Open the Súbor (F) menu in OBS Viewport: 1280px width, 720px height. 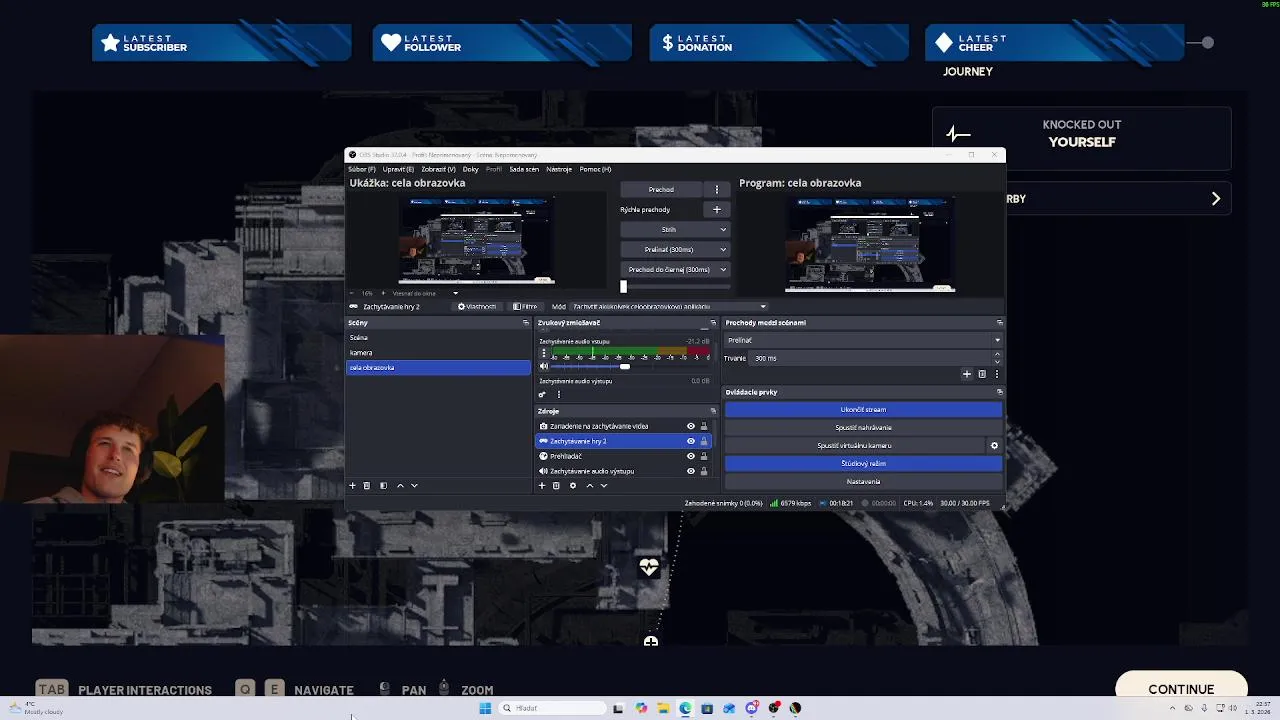point(362,169)
